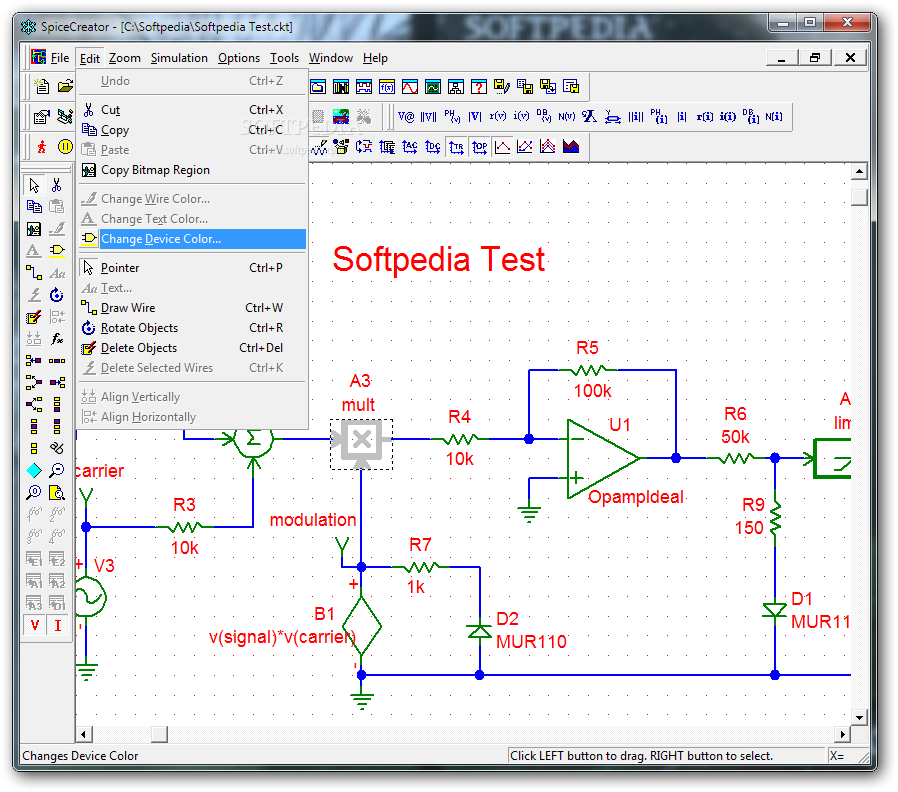Viewport: 898px width, 792px height.
Task: Click the Rotate Objects toolbox icon
Action: tap(57, 295)
